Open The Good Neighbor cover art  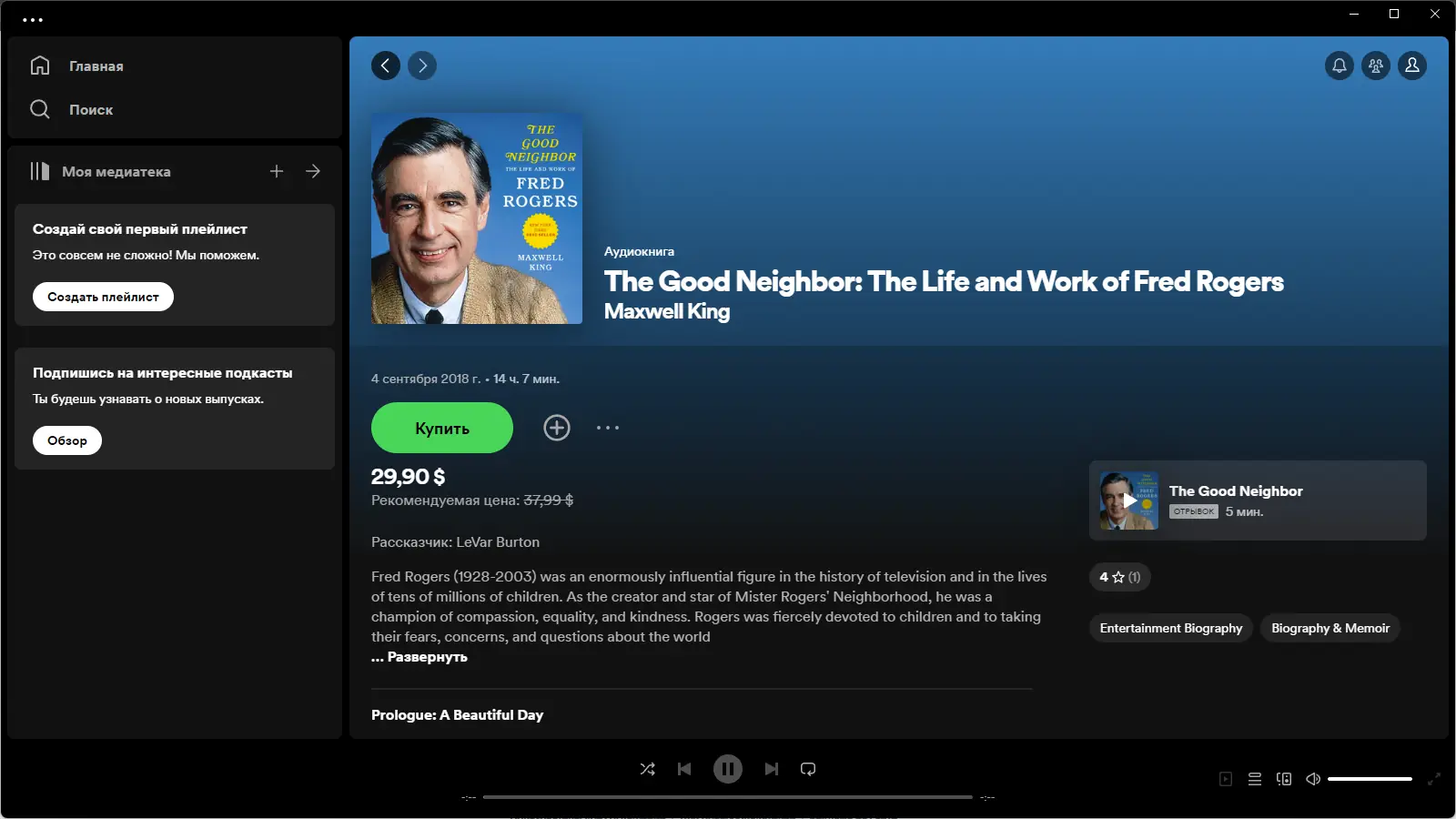point(477,218)
